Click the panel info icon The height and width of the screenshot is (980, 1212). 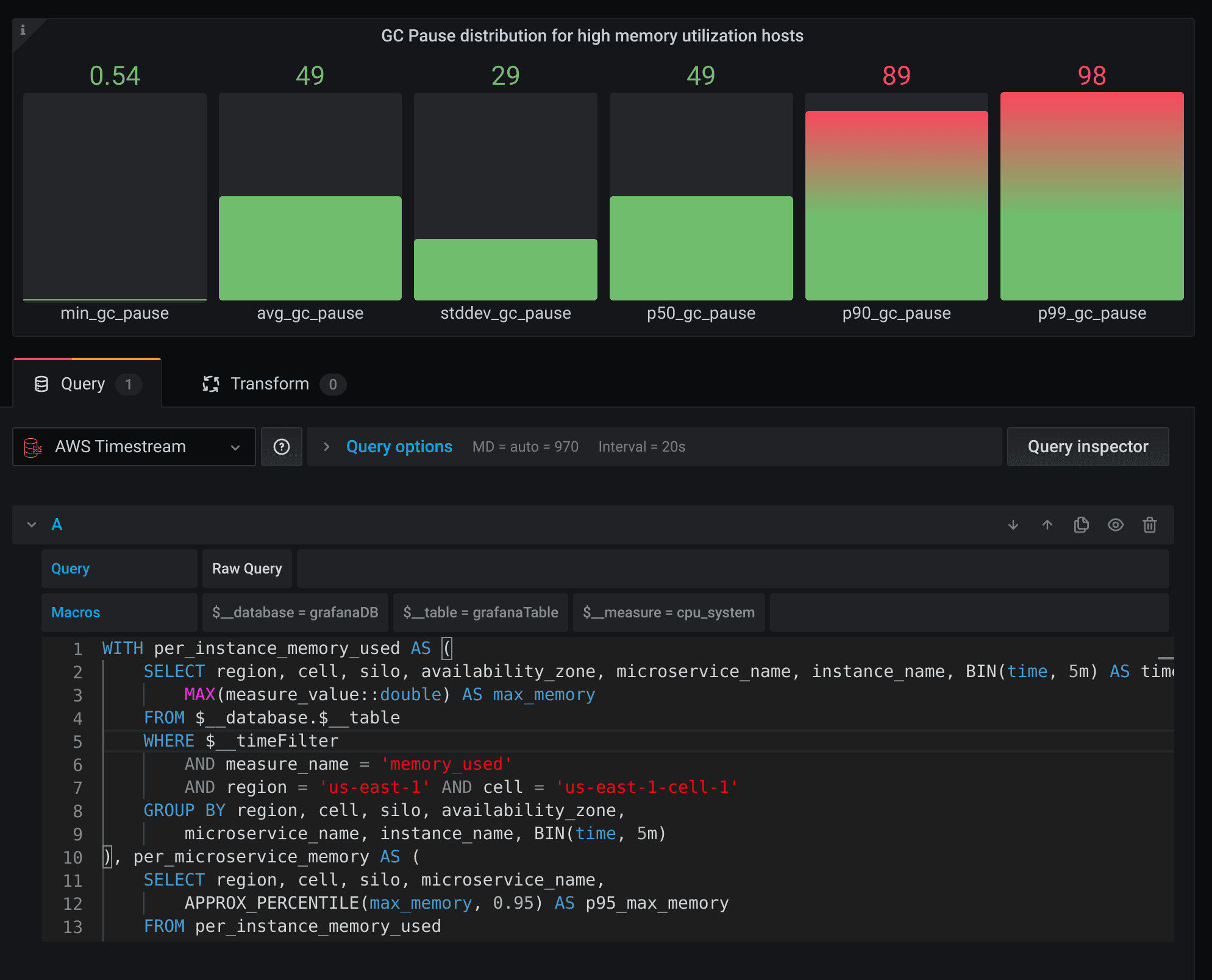pos(23,30)
